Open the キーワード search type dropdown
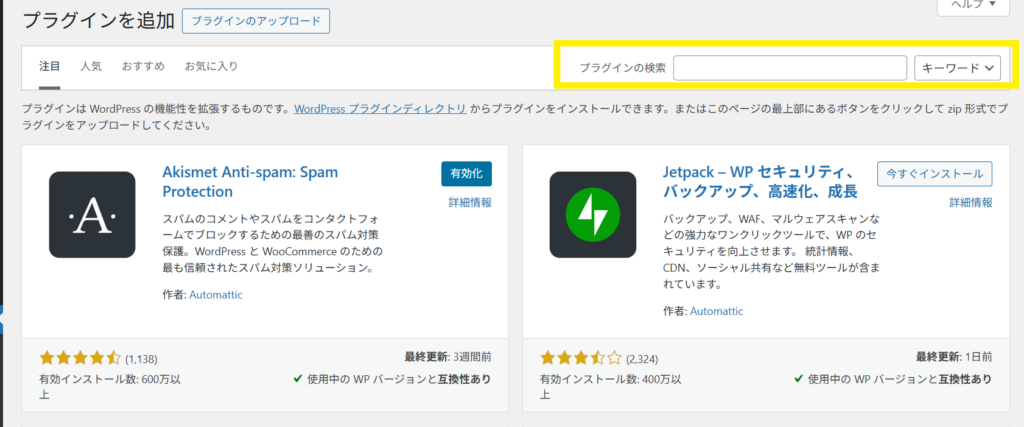 coord(958,68)
